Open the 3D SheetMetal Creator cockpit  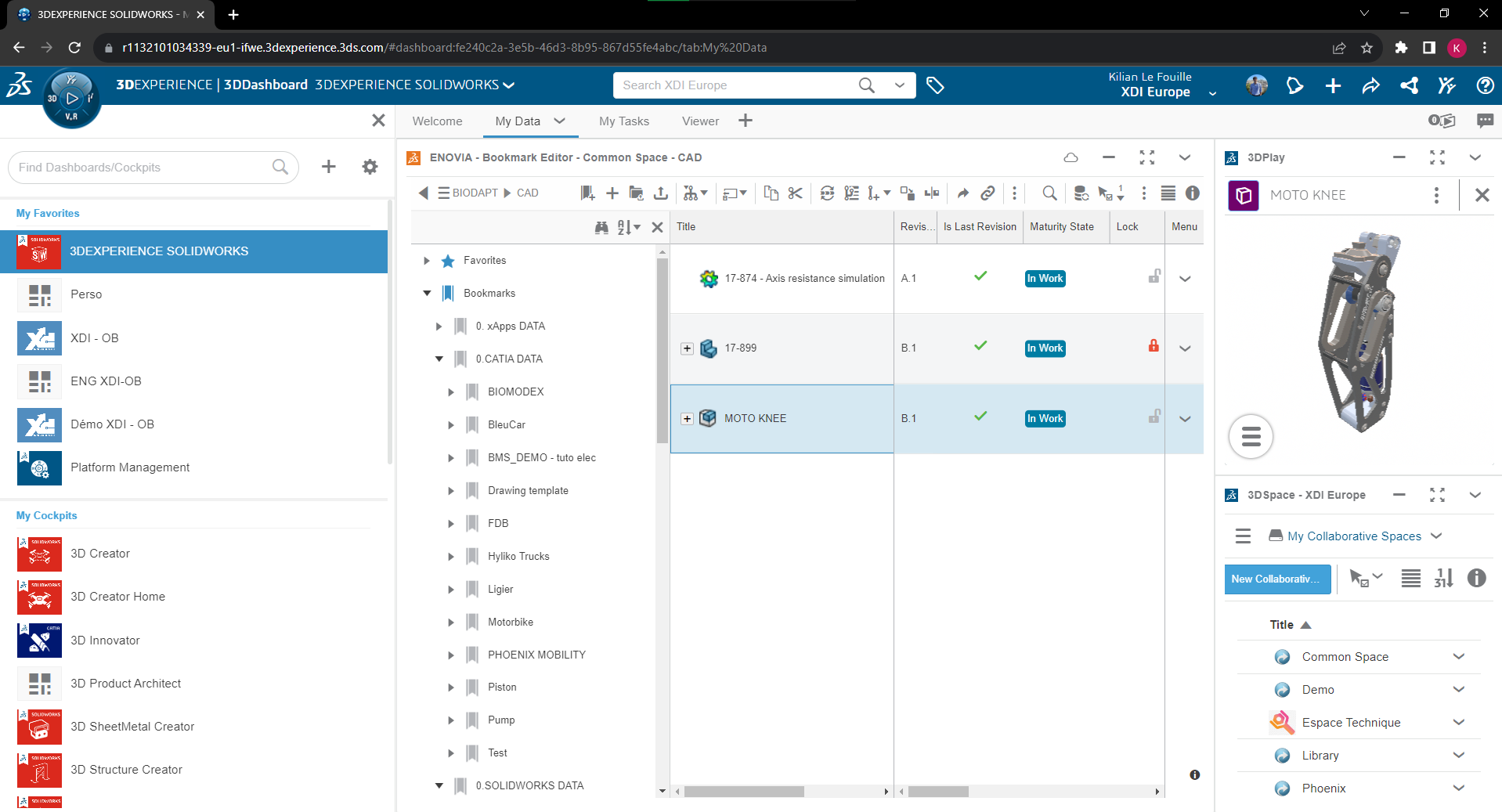tap(194, 727)
